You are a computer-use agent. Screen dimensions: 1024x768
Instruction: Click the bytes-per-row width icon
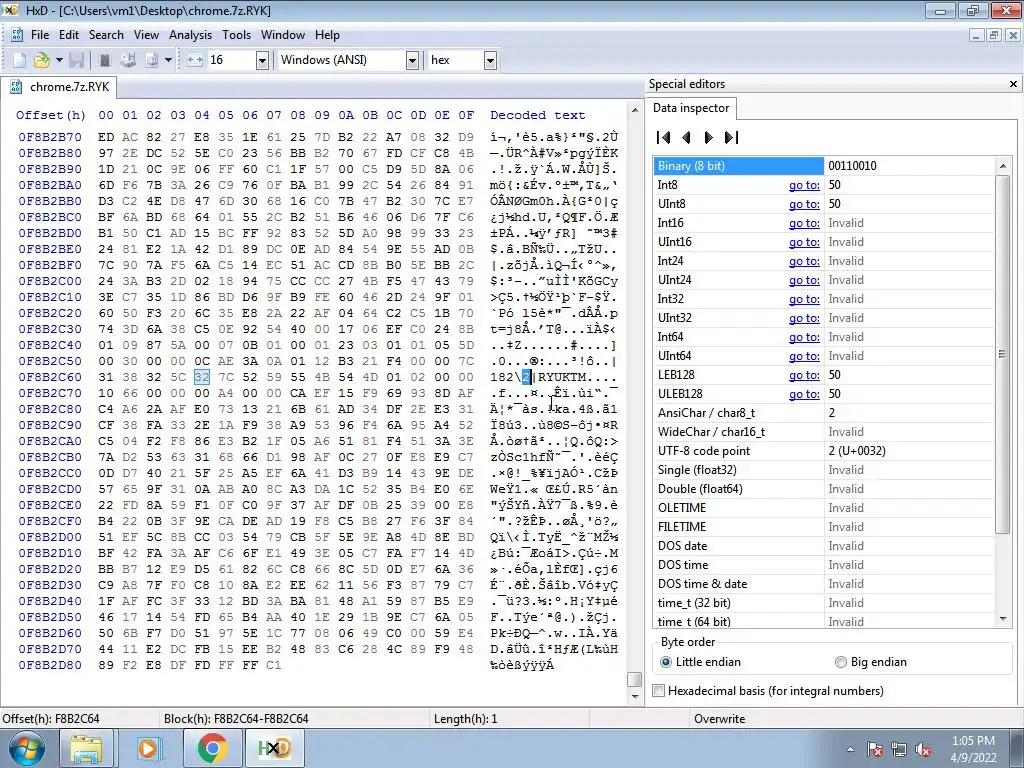pos(195,60)
